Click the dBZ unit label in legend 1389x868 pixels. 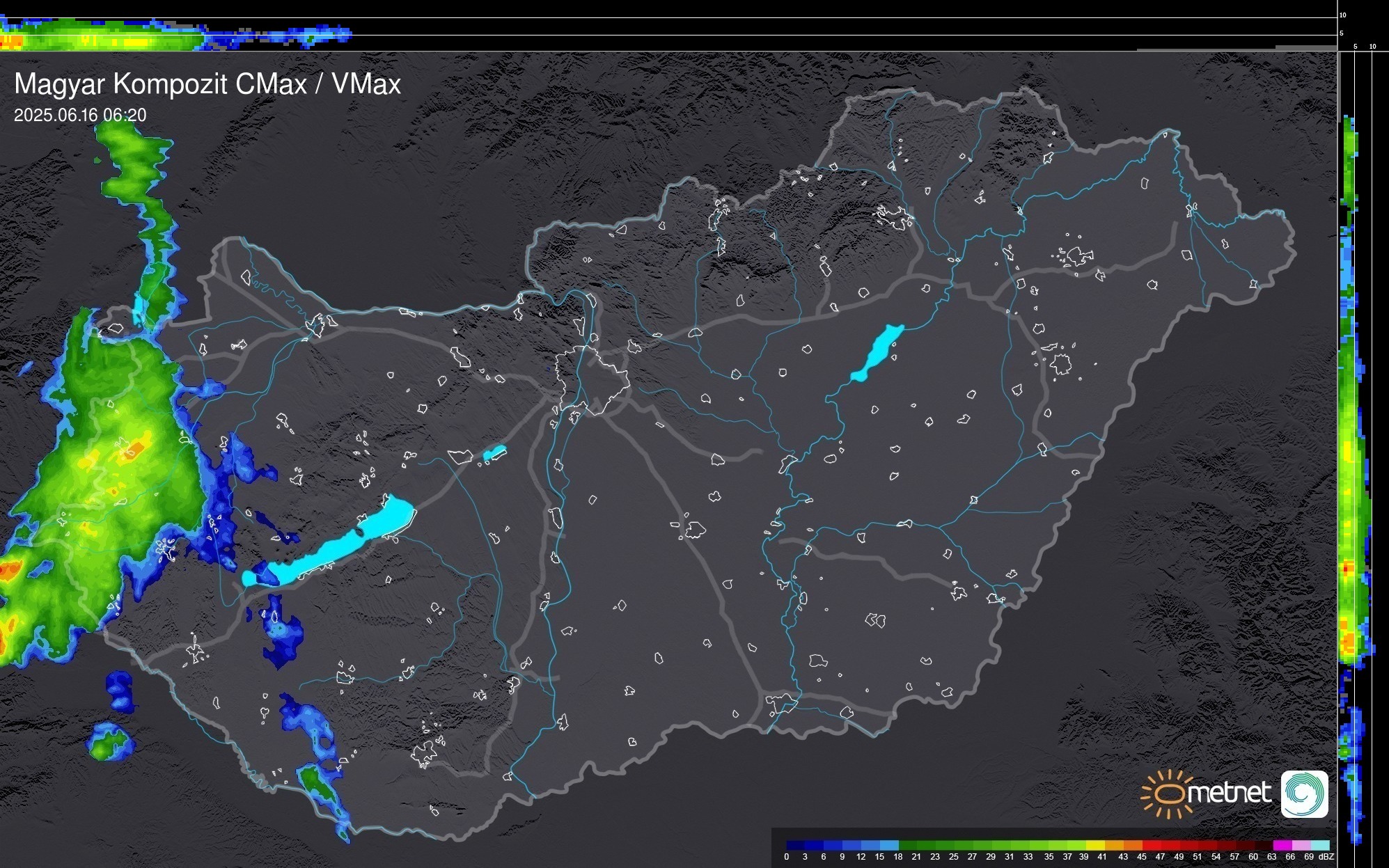tap(1326, 857)
